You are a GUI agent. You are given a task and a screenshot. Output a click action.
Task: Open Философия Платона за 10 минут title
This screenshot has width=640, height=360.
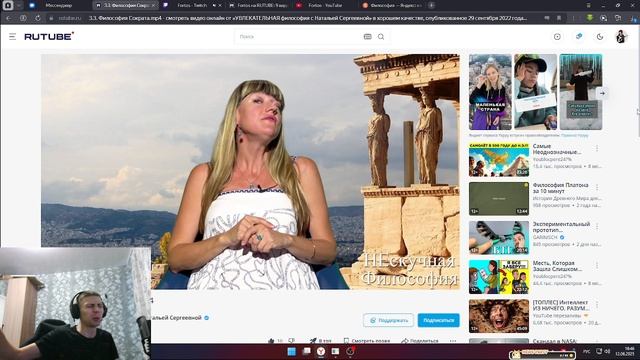tap(560, 188)
